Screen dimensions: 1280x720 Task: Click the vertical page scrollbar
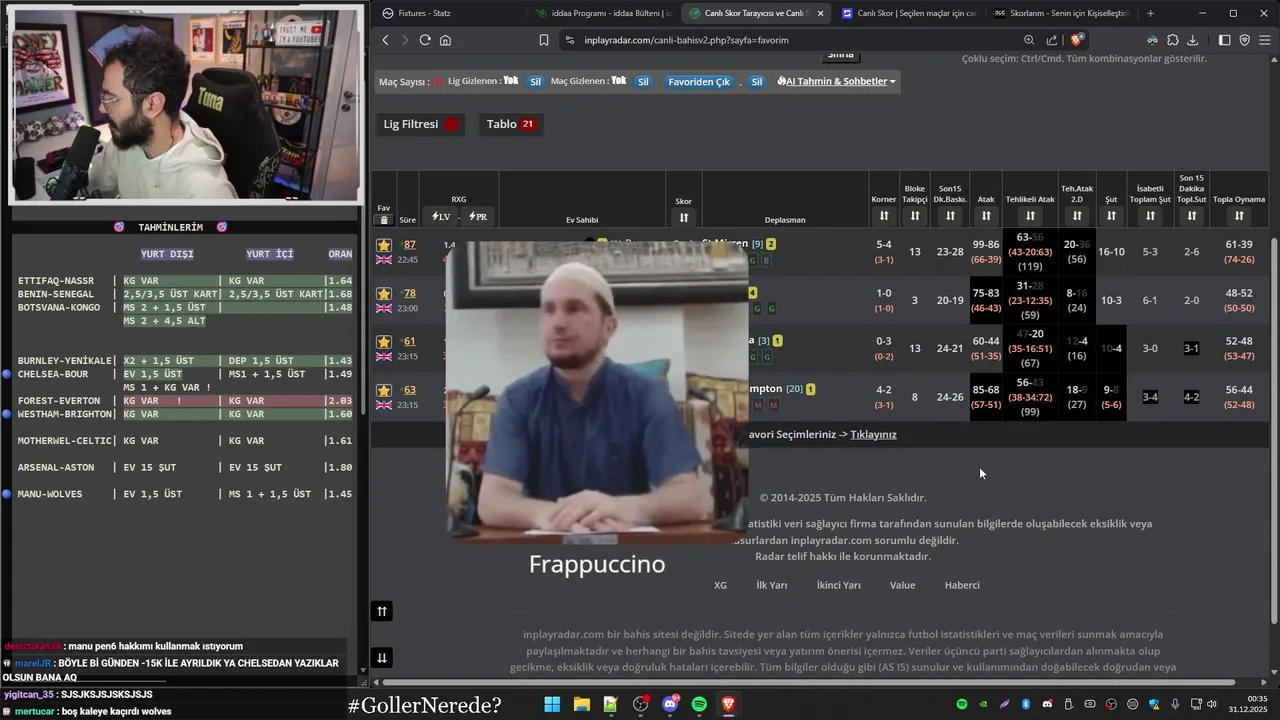1273,430
